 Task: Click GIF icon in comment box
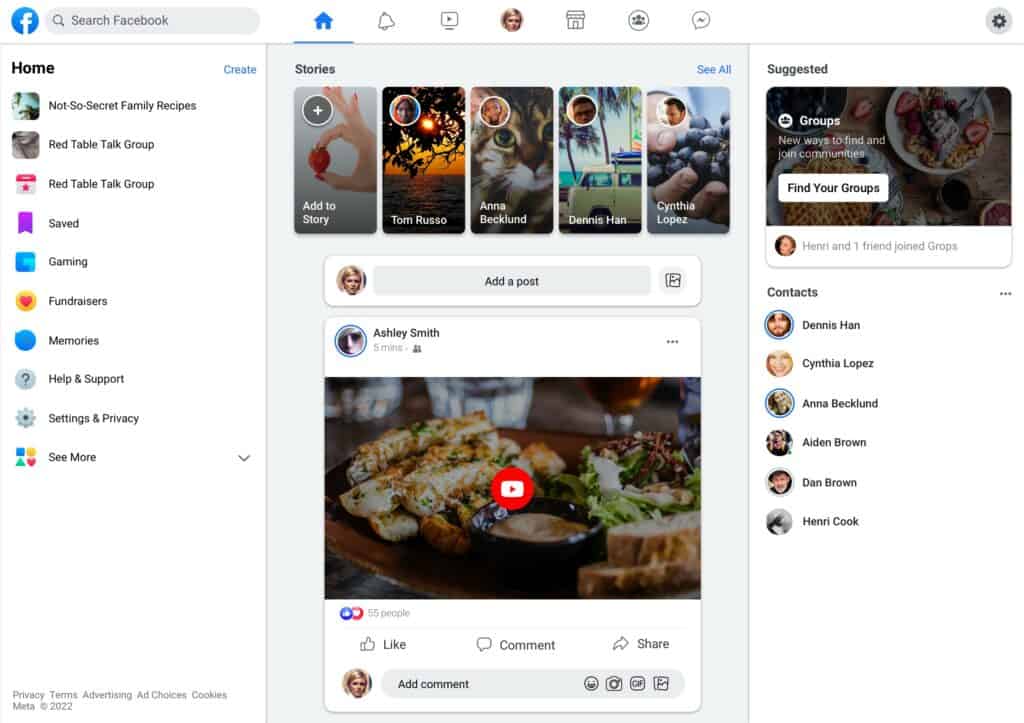(x=637, y=684)
